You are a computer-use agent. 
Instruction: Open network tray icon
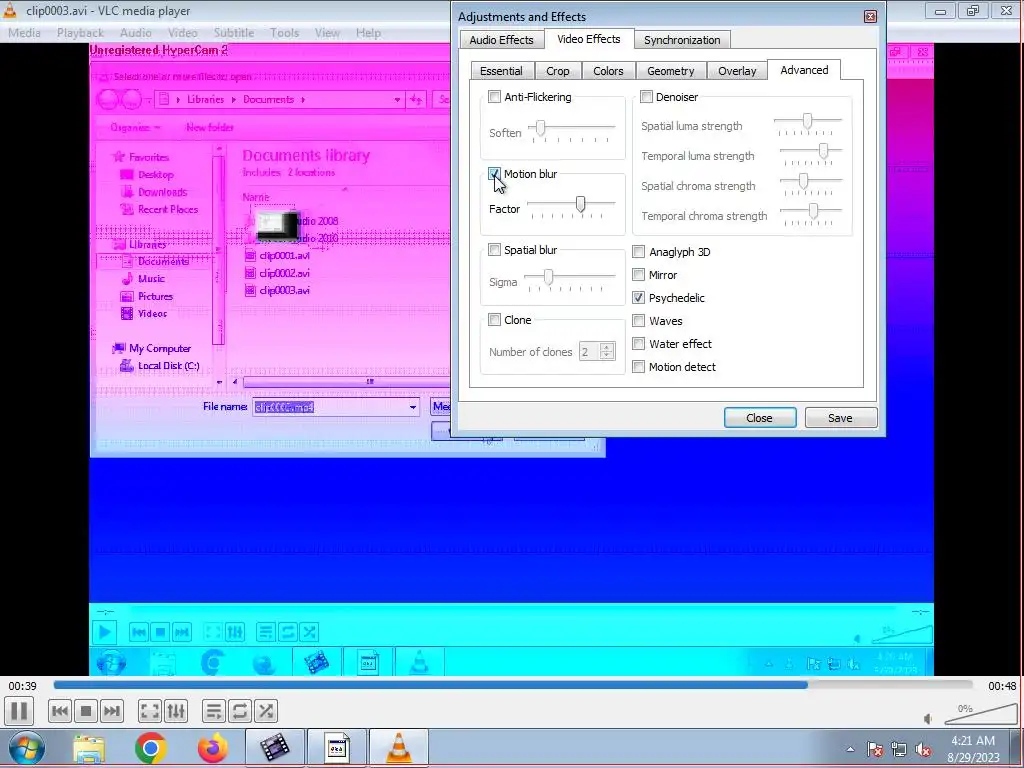[899, 749]
